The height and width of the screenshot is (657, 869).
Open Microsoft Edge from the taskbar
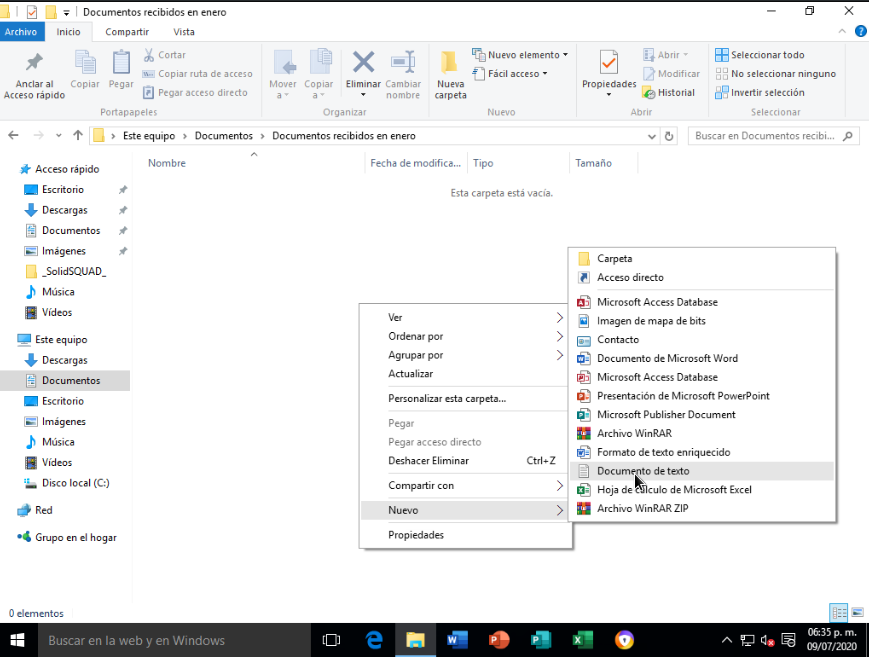(x=375, y=640)
